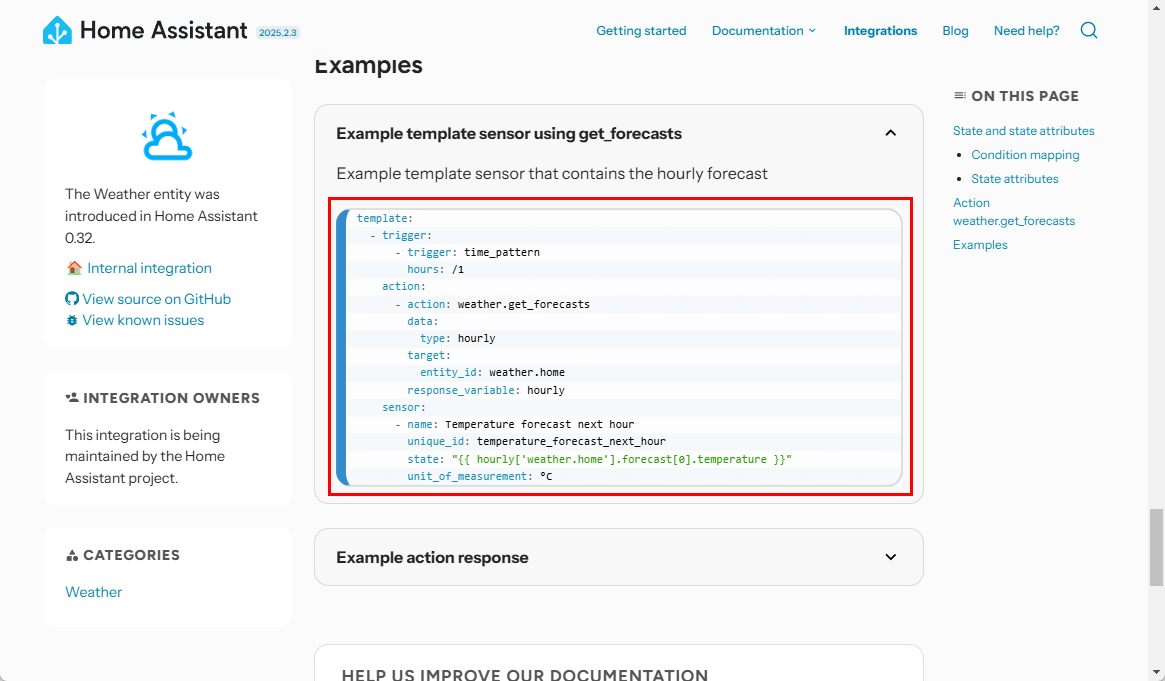Click the 'Example action response' heading text

coord(432,557)
